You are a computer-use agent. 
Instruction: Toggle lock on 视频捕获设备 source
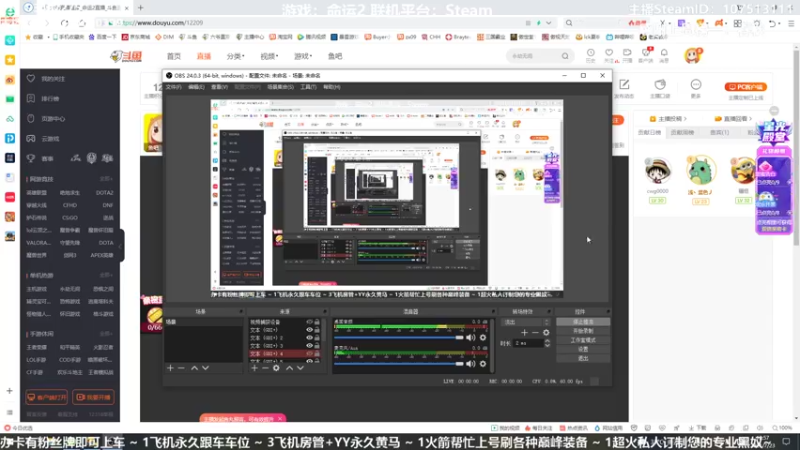coord(317,322)
